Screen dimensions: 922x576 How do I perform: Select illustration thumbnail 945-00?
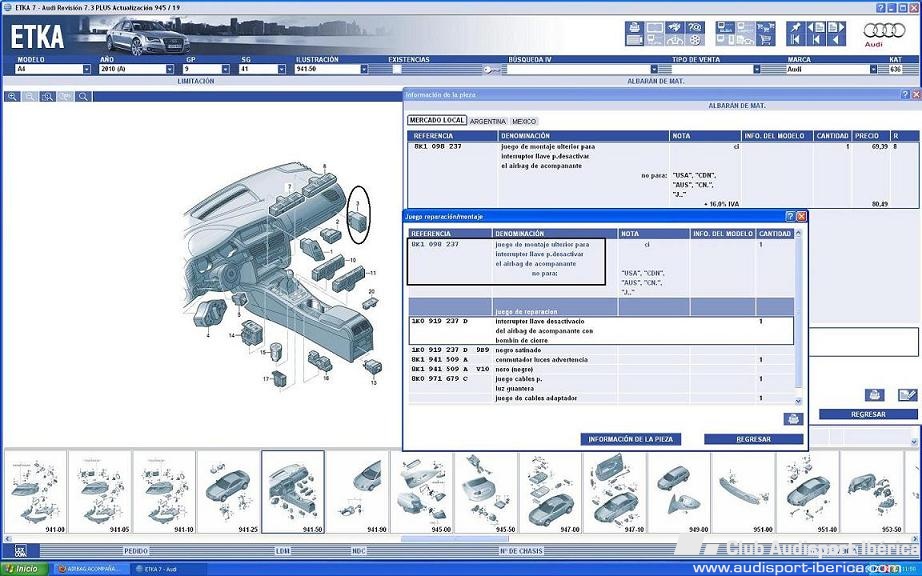point(422,493)
